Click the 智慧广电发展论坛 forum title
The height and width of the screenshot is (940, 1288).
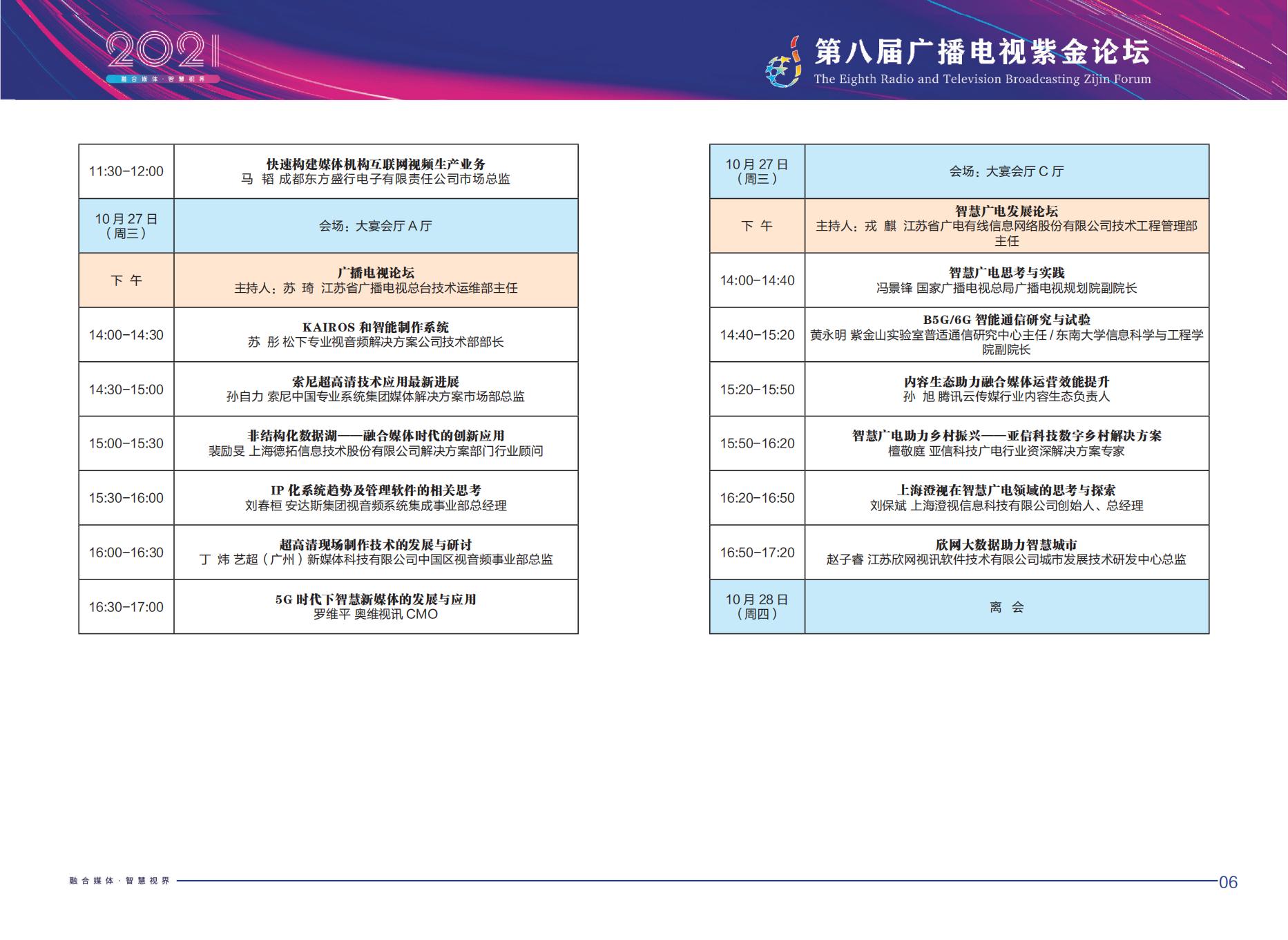click(1007, 211)
